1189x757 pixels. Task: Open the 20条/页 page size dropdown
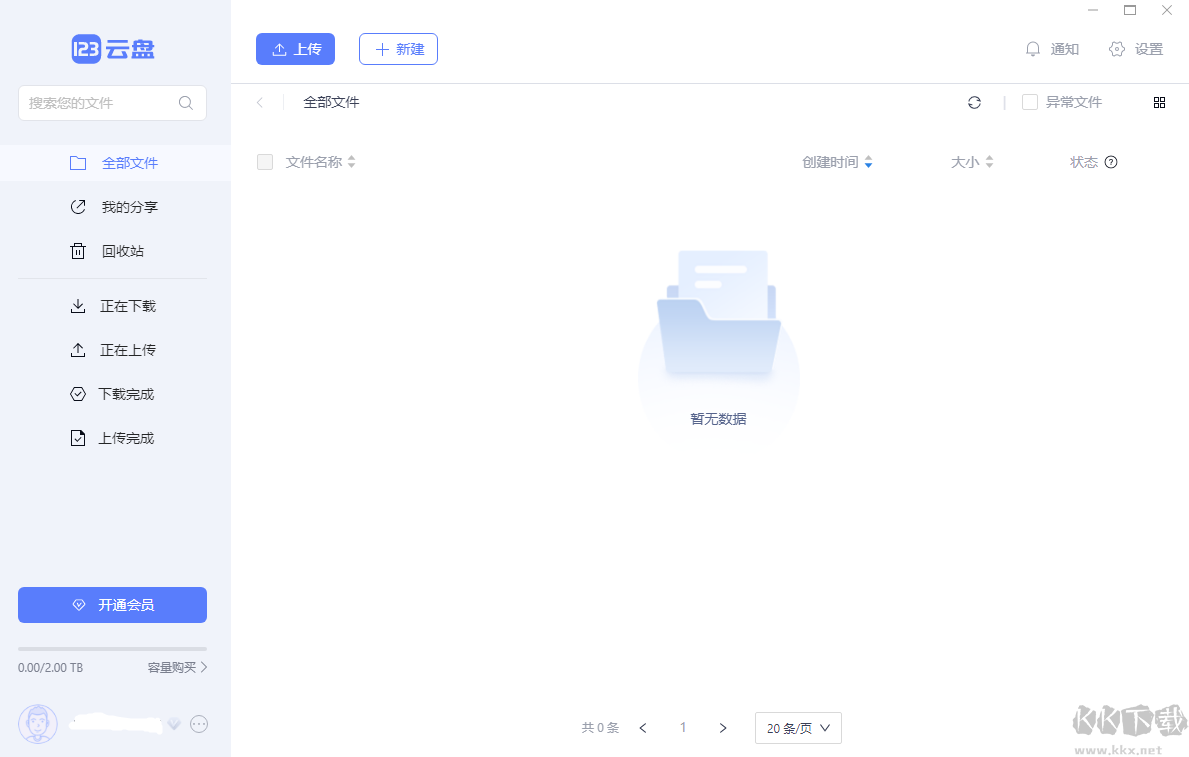pyautogui.click(x=797, y=728)
